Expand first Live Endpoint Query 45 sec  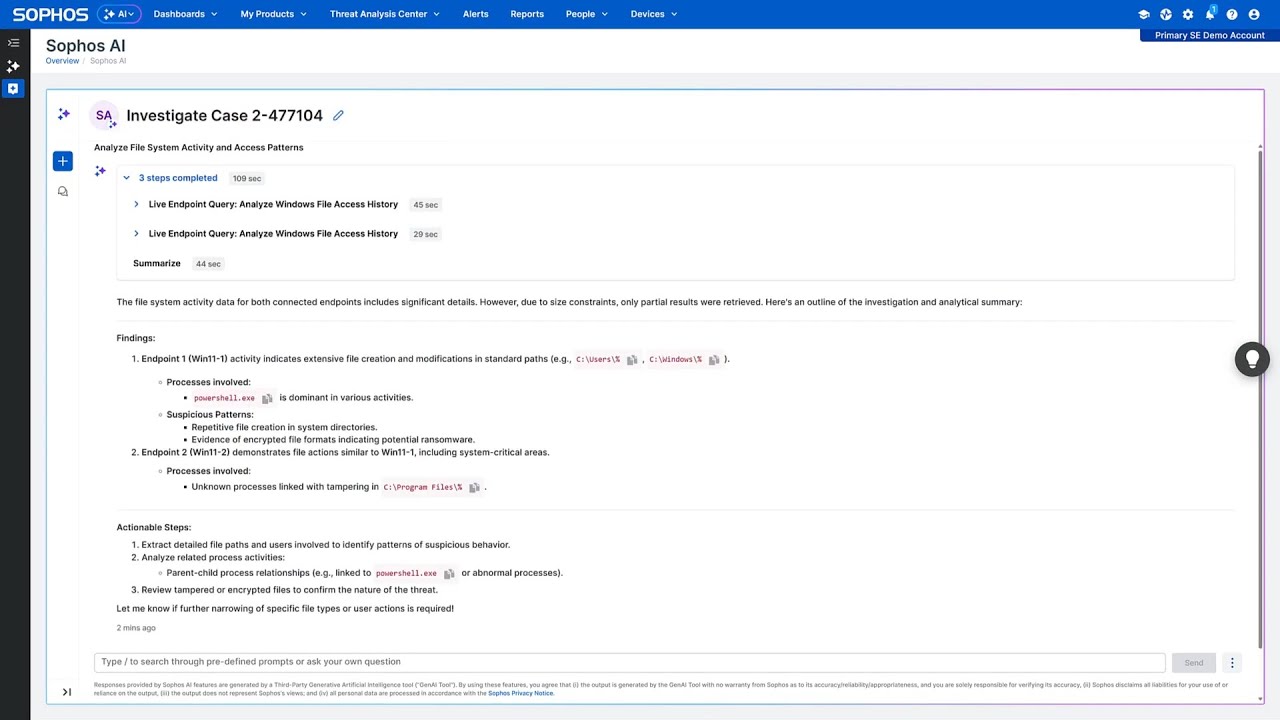tap(136, 205)
